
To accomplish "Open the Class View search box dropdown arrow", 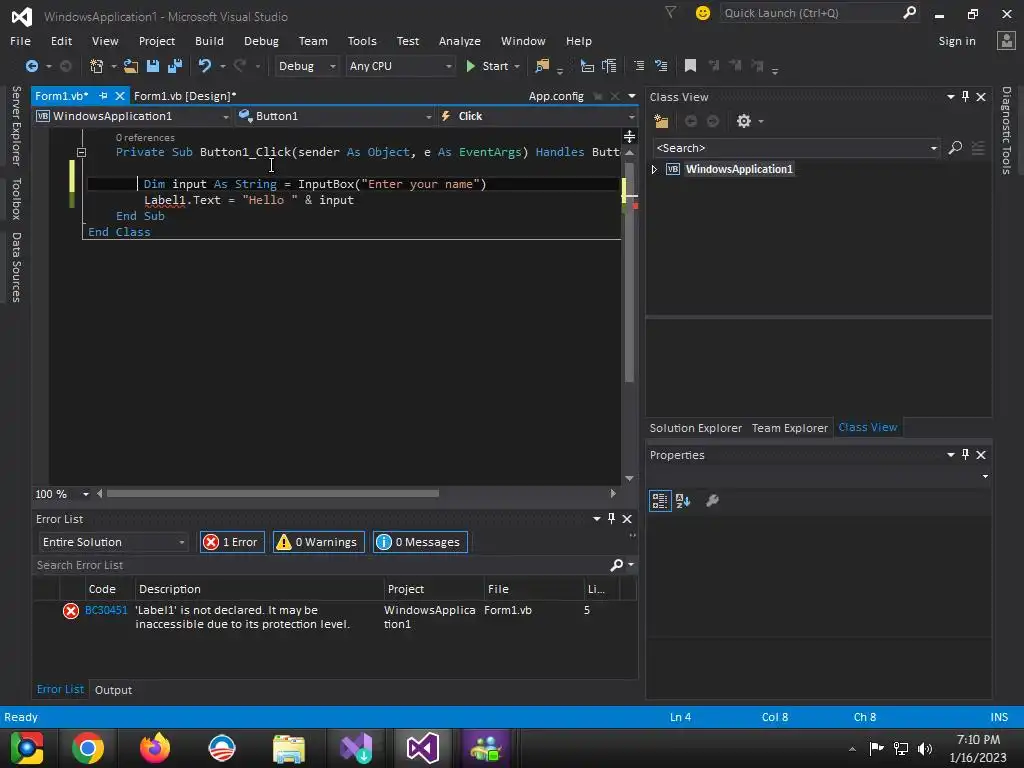I will 934,148.
